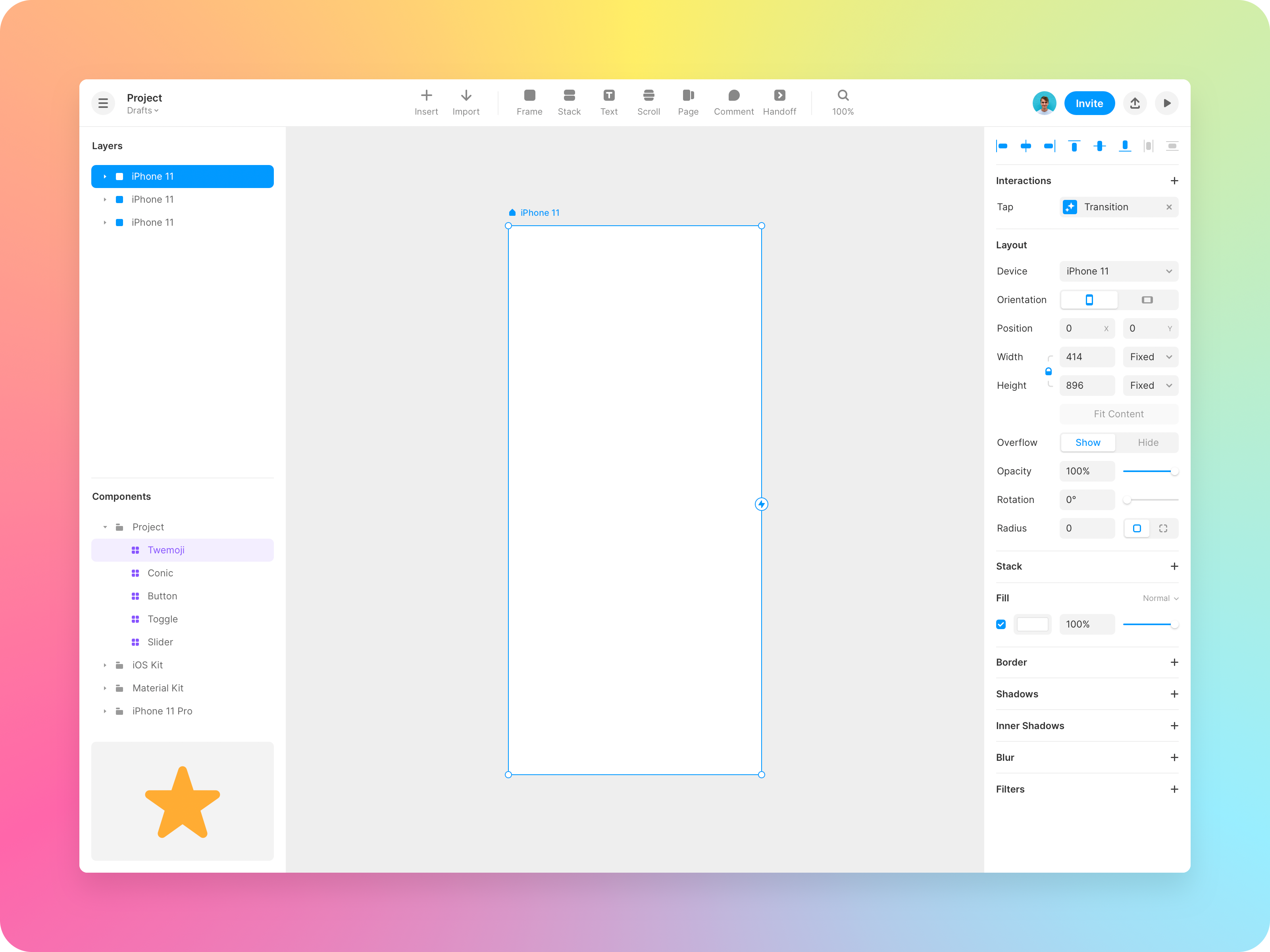Click the star component preview thumbnail
This screenshot has width=1270, height=952.
click(x=182, y=801)
